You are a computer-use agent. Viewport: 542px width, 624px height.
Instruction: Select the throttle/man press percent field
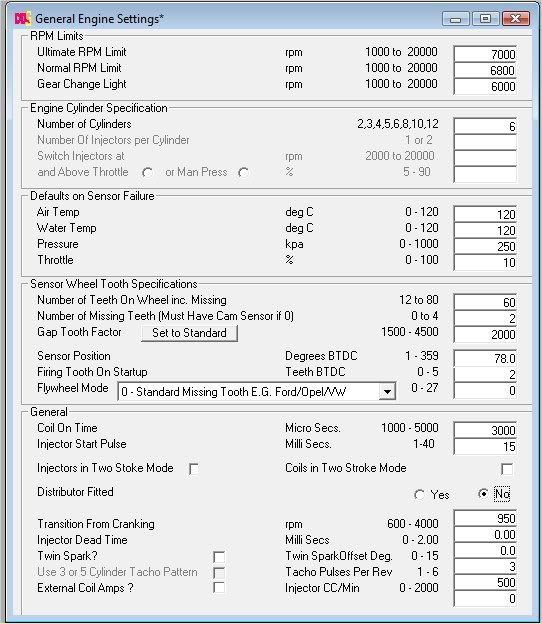(485, 174)
